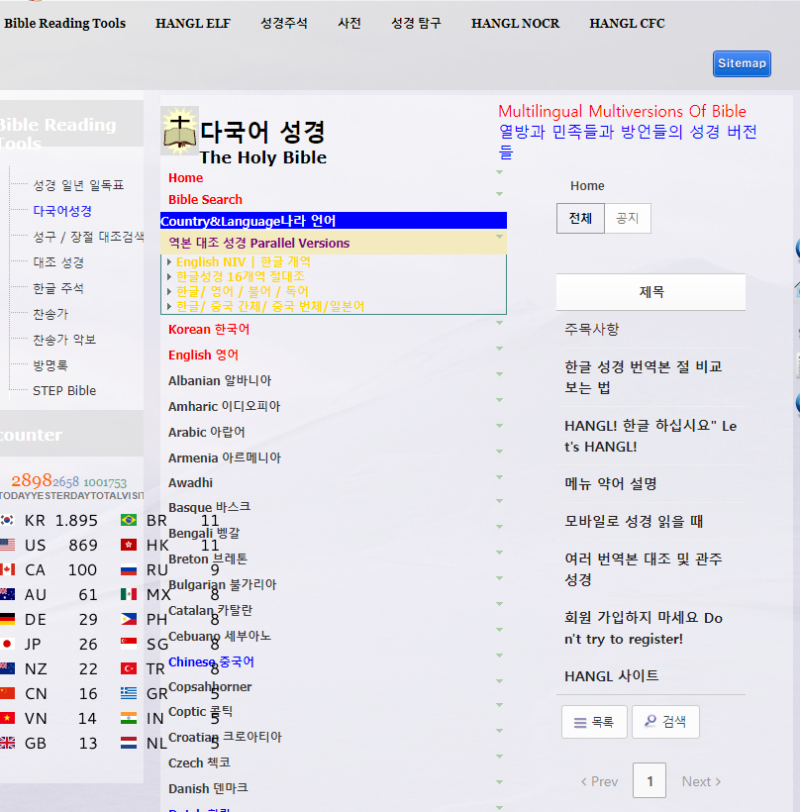Open 한글/ 영어 / 불어 / 독어 link
The width and height of the screenshot is (800, 812).
pyautogui.click(x=242, y=292)
